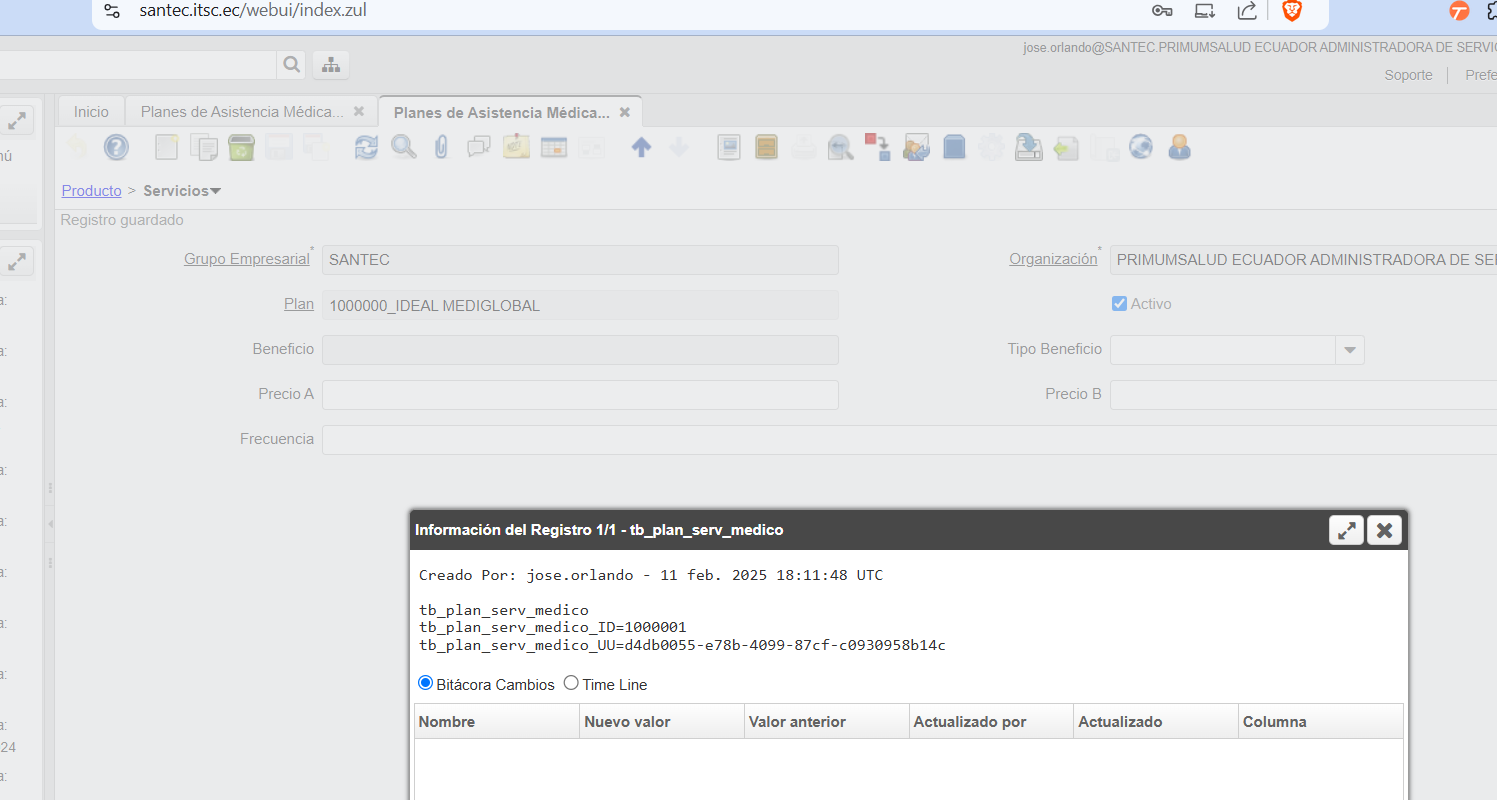The image size is (1497, 800).
Task: Close the active Planes de Asistencia Médica tab
Action: [x=625, y=113]
